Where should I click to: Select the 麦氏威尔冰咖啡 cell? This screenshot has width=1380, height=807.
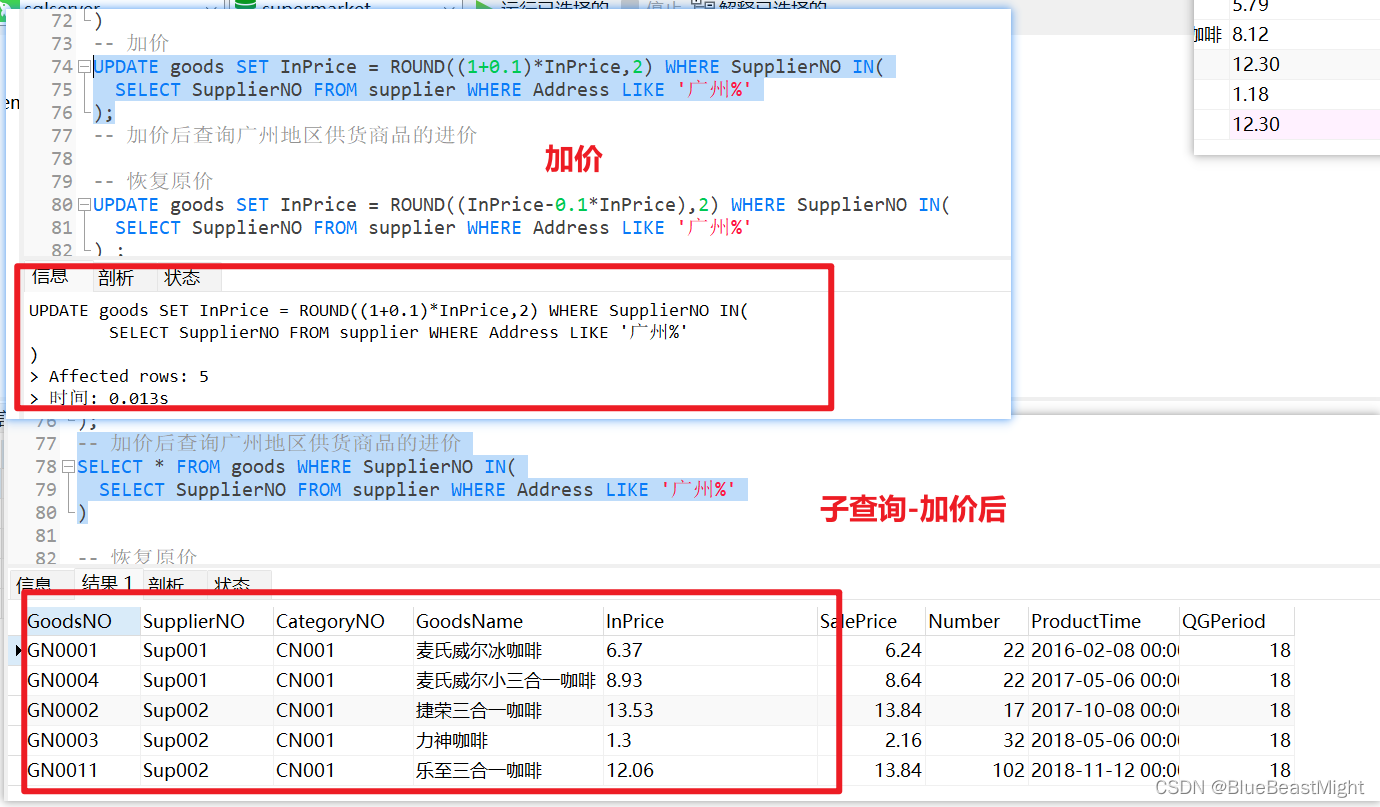coord(508,651)
